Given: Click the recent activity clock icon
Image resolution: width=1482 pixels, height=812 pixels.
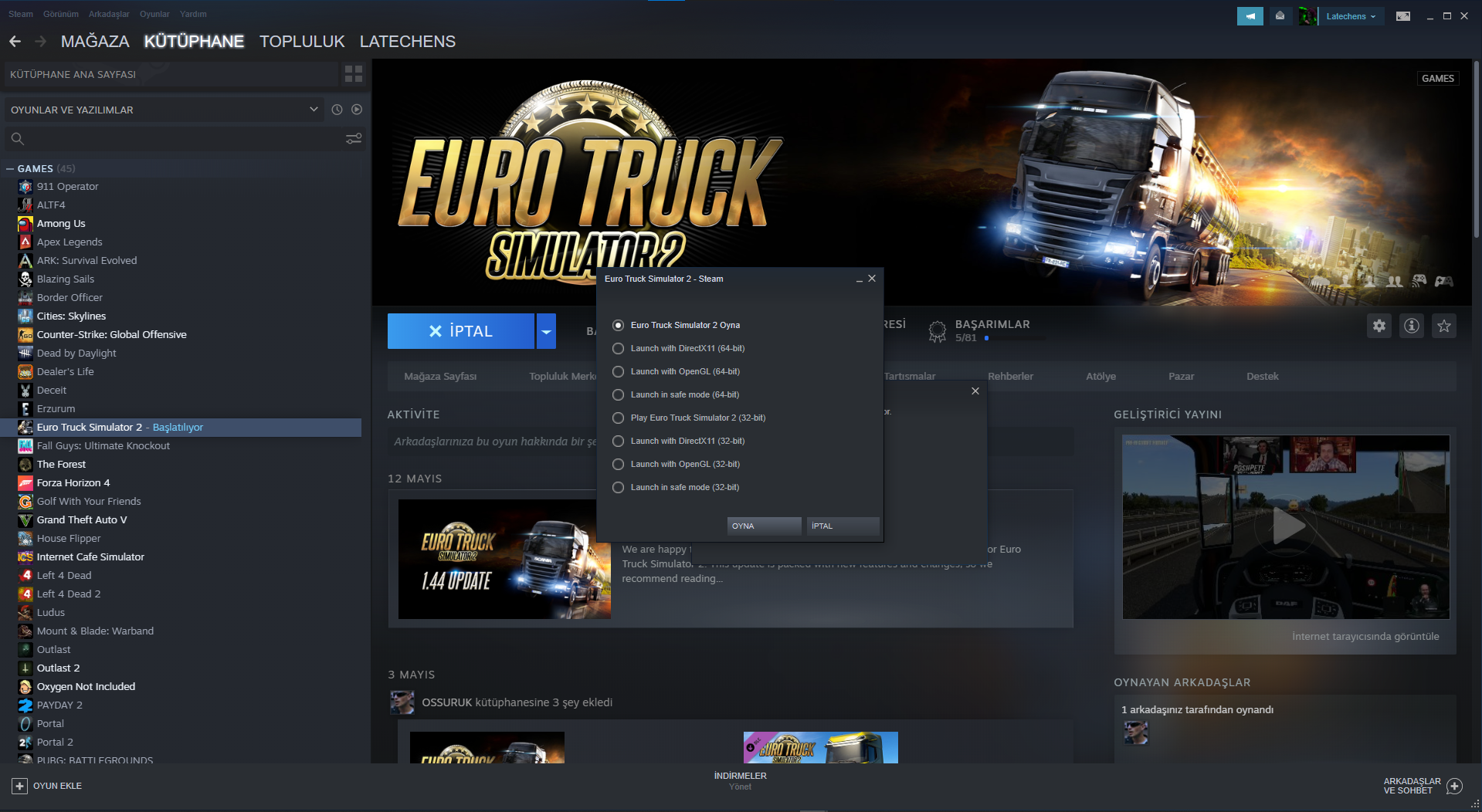Looking at the screenshot, I should pos(337,110).
